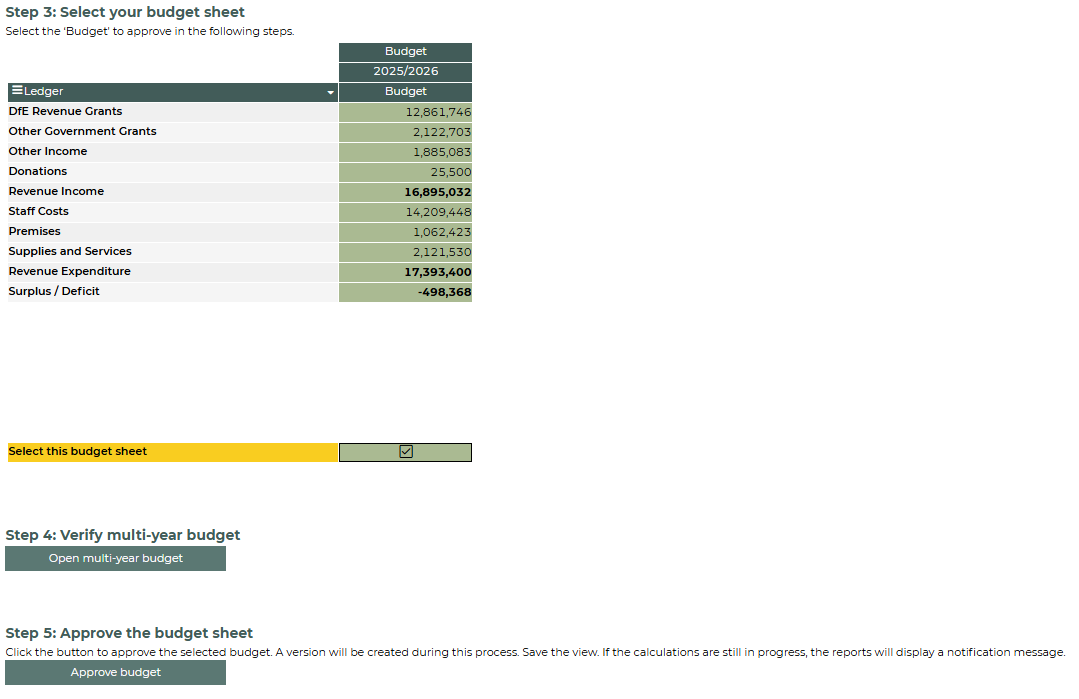Screen dimensions: 1079x699
Task: Click the hamburger icon beside Ledger
Action: point(16,91)
